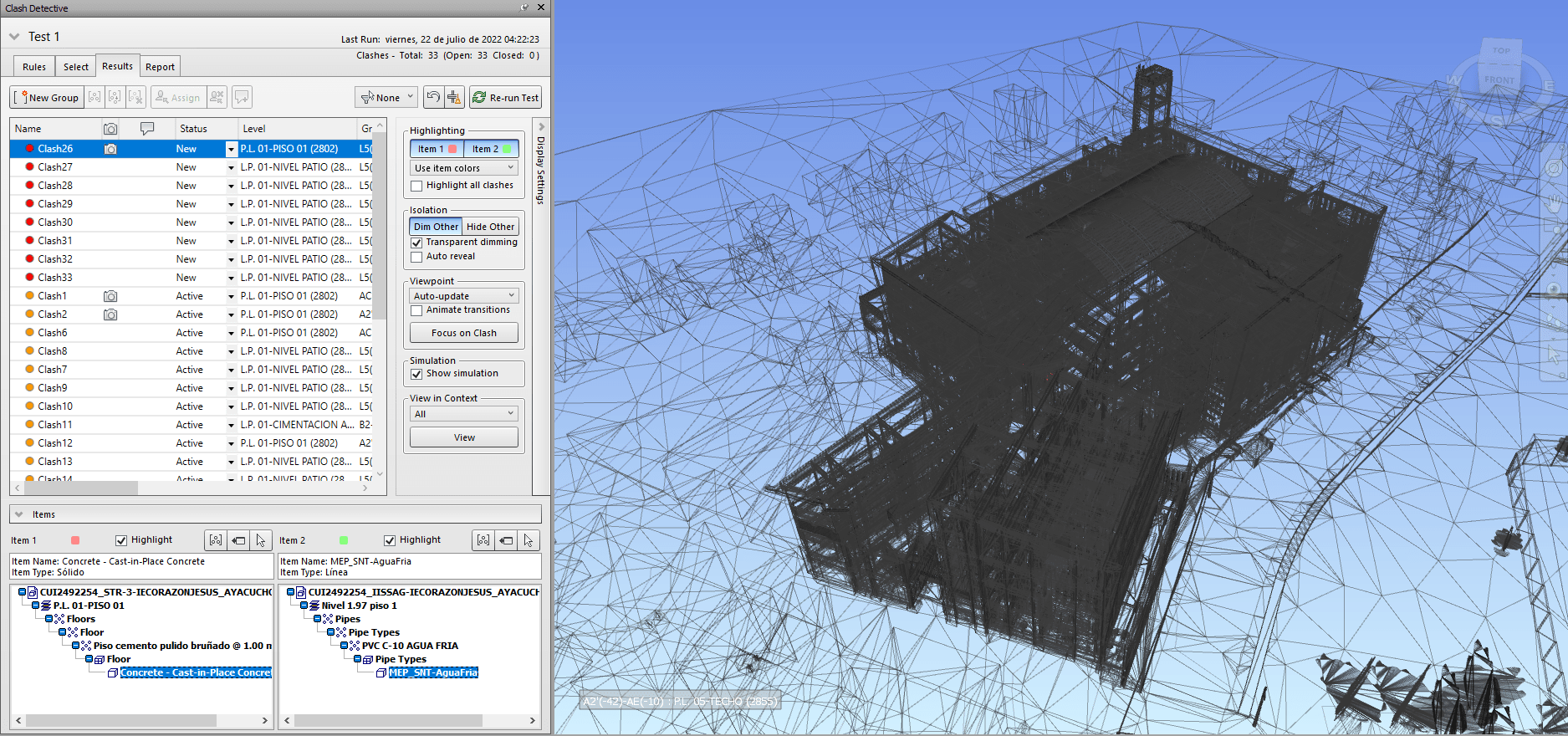
Task: Open the Rules tab
Action: pyautogui.click(x=34, y=67)
